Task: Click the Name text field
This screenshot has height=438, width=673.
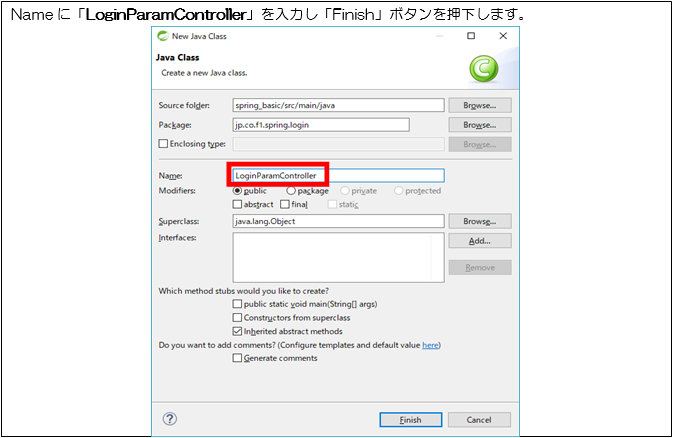Action: click(337, 176)
